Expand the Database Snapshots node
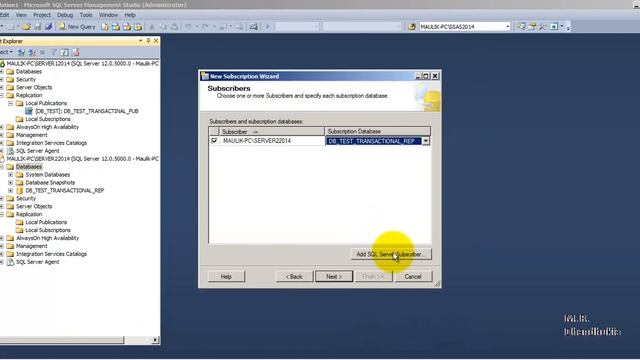 pyautogui.click(x=11, y=182)
